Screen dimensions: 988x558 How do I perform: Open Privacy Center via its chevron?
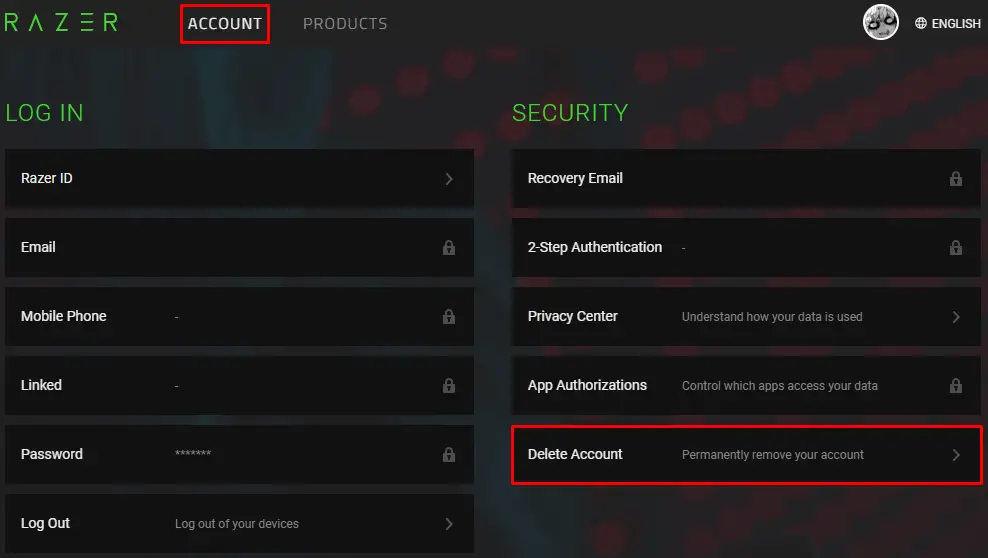pyautogui.click(x=956, y=317)
